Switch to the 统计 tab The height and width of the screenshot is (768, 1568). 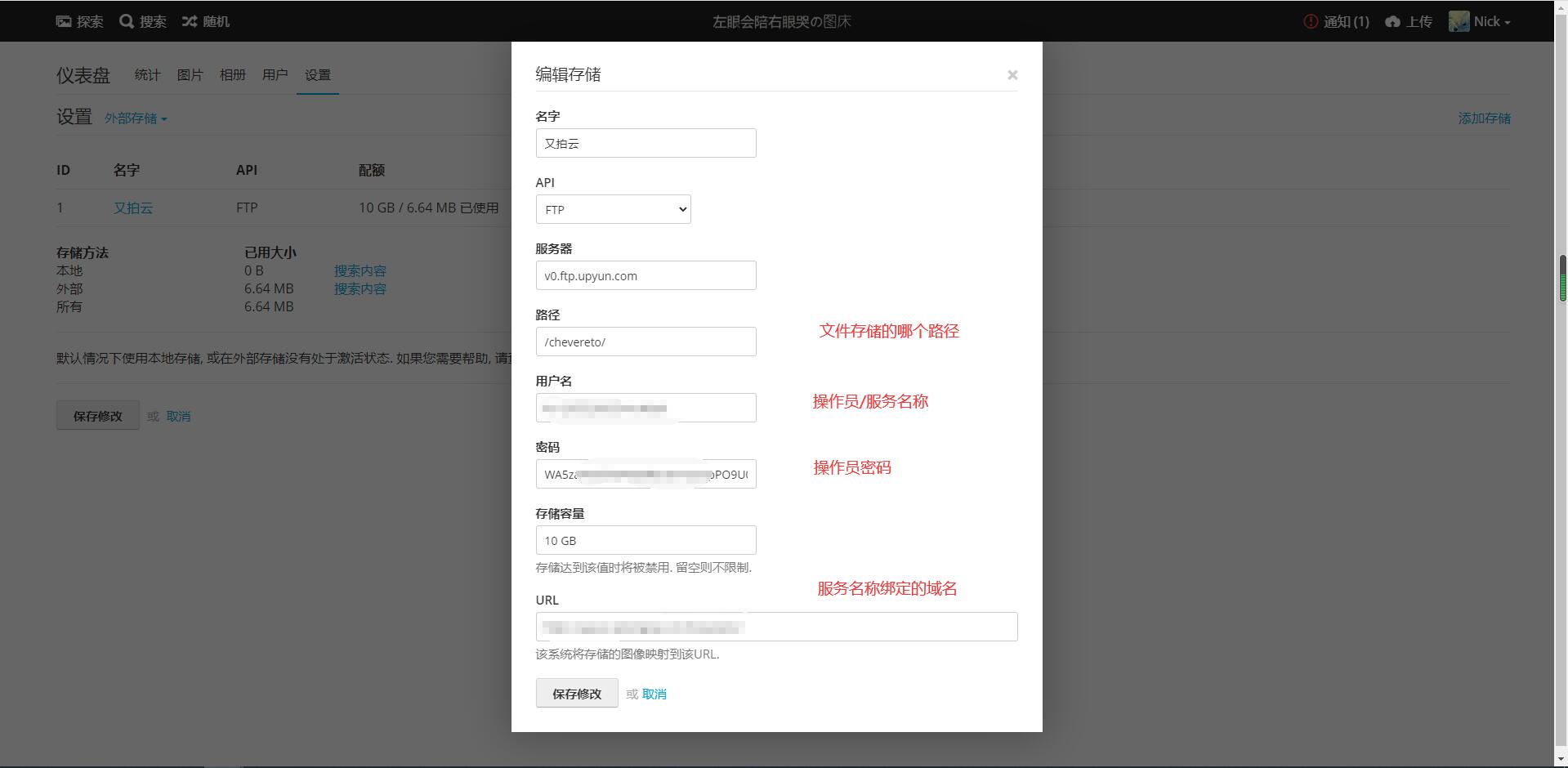[147, 74]
